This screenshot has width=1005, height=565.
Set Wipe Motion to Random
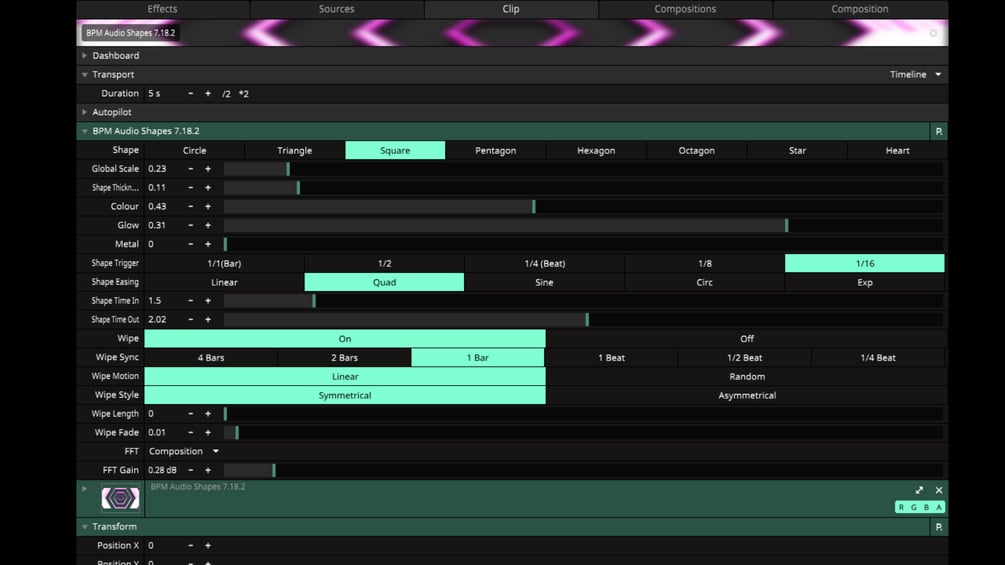(747, 376)
